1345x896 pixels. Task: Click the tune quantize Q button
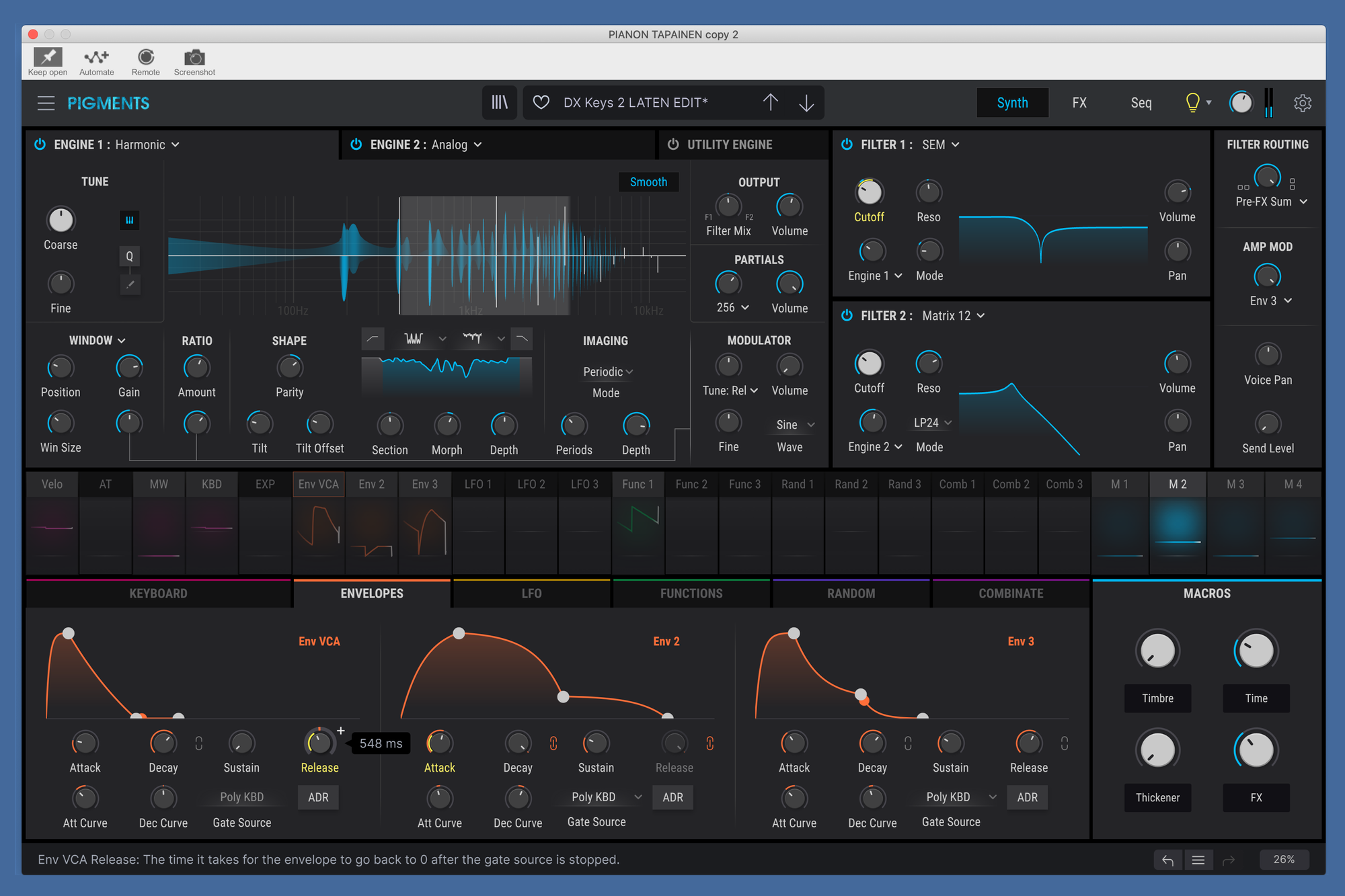coord(130,255)
